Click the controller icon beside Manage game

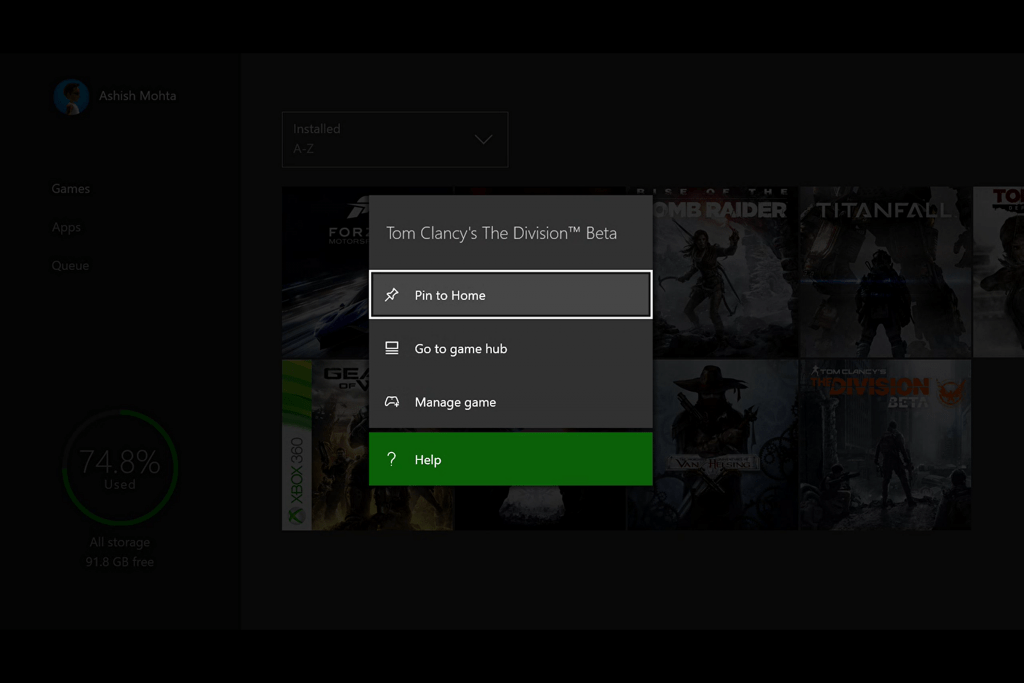coord(391,402)
